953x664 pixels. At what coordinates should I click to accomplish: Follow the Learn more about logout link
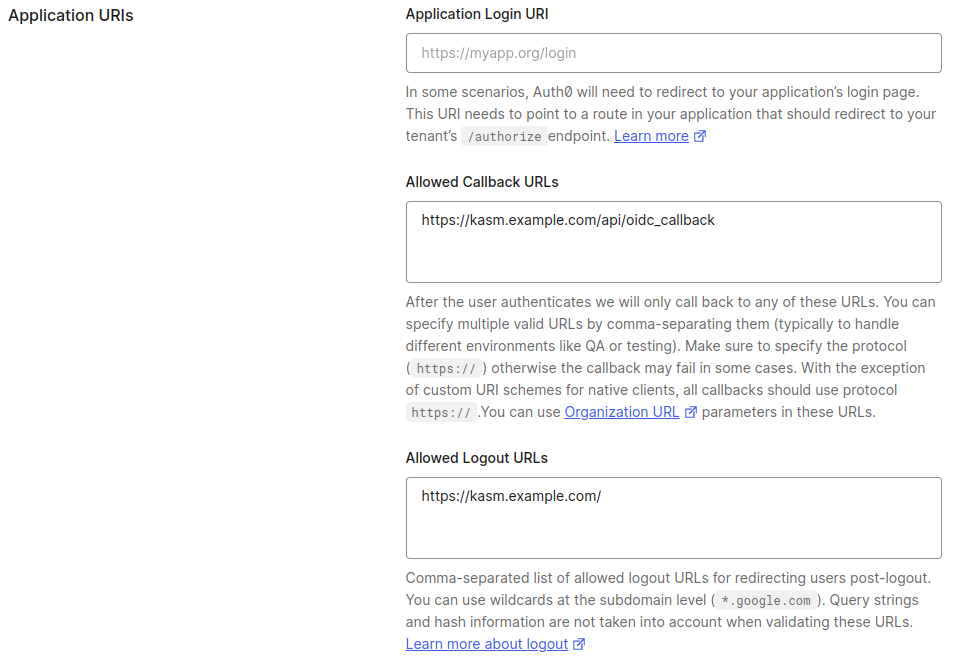[x=486, y=645]
